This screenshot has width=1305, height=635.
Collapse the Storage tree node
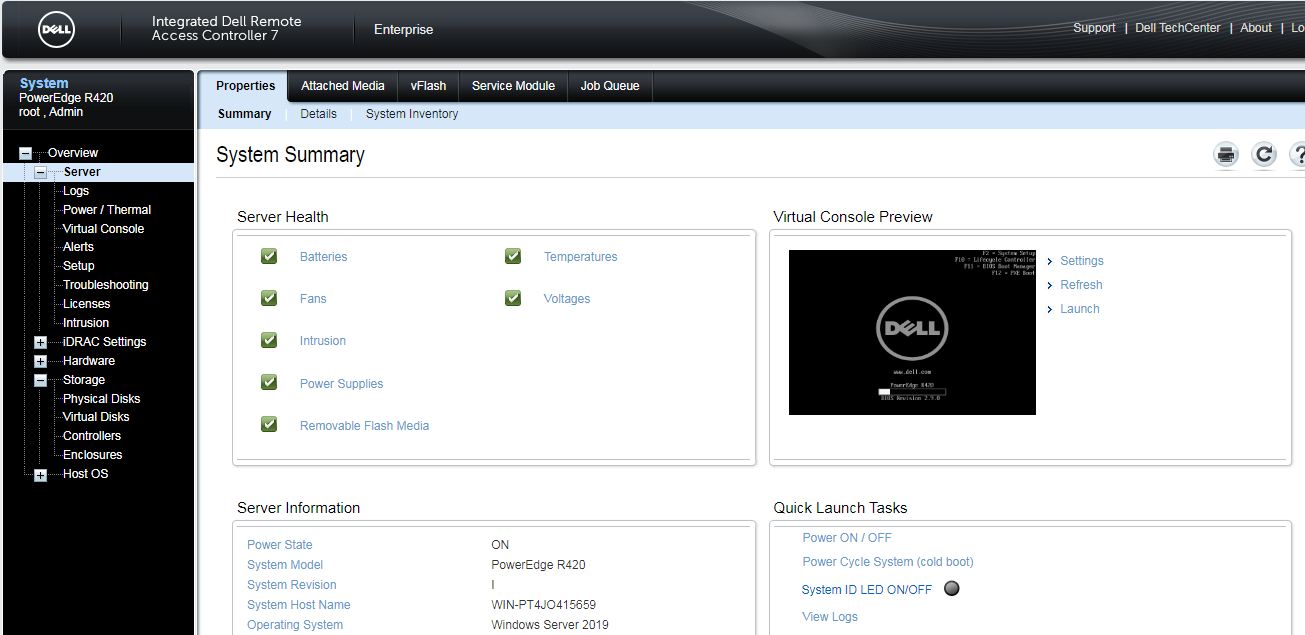38,379
